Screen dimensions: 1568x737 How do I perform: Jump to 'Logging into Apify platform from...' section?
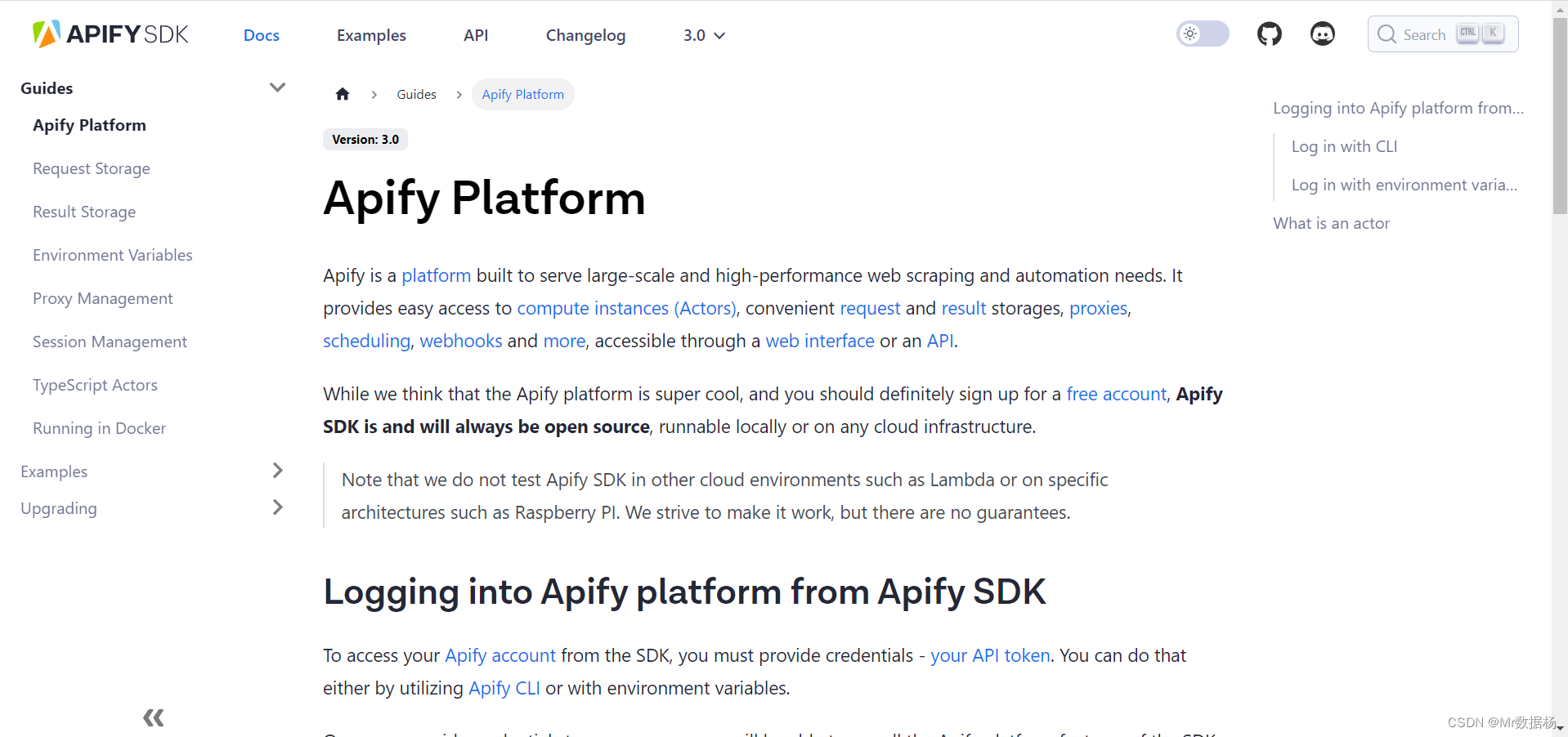click(1398, 108)
